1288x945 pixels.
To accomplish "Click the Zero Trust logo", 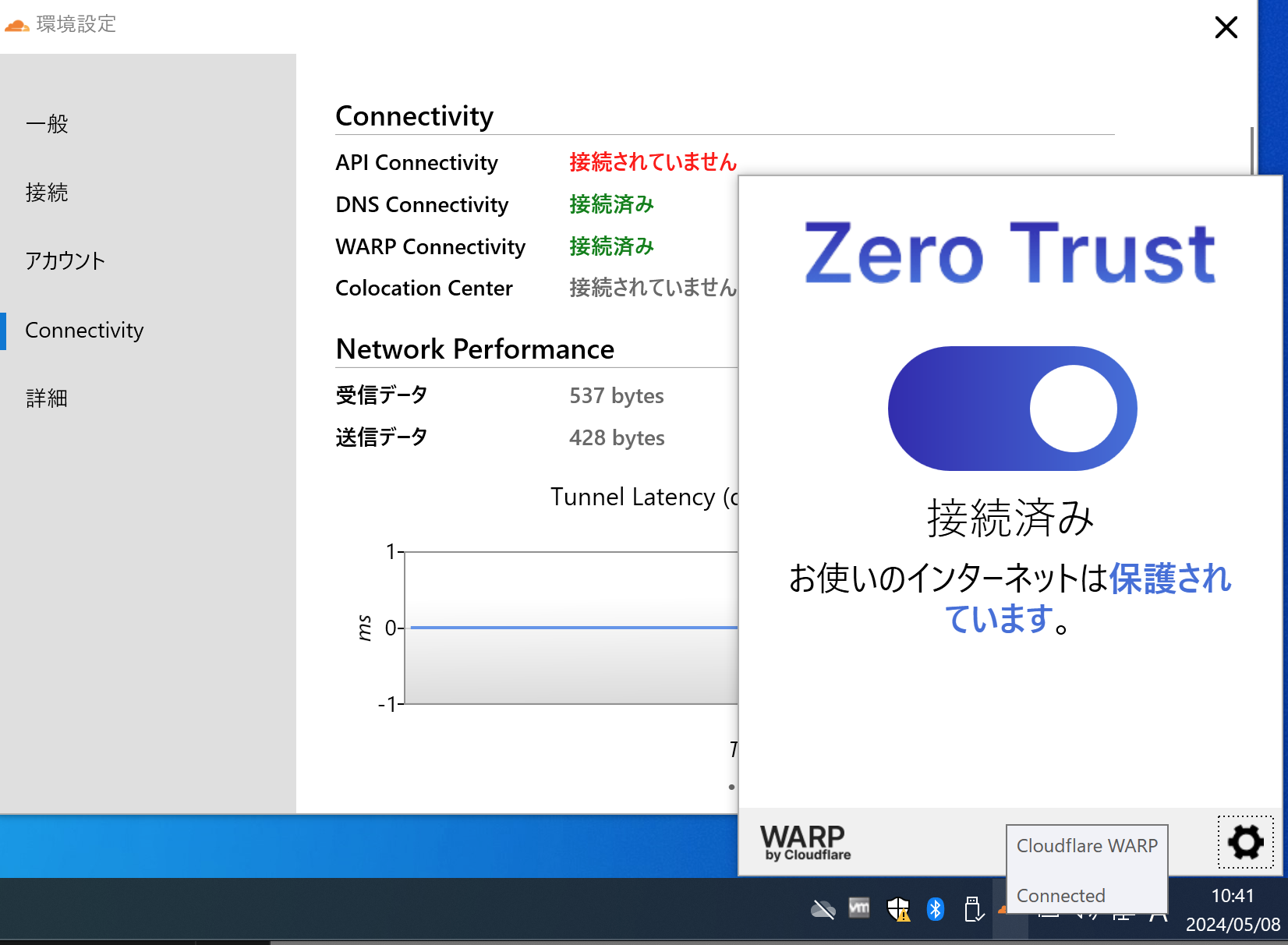I will (x=1008, y=253).
